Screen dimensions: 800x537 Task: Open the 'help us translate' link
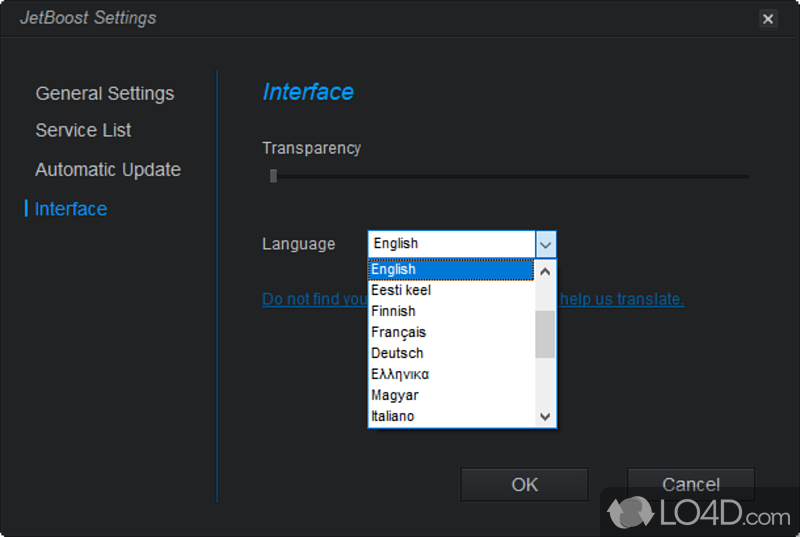[x=621, y=299]
